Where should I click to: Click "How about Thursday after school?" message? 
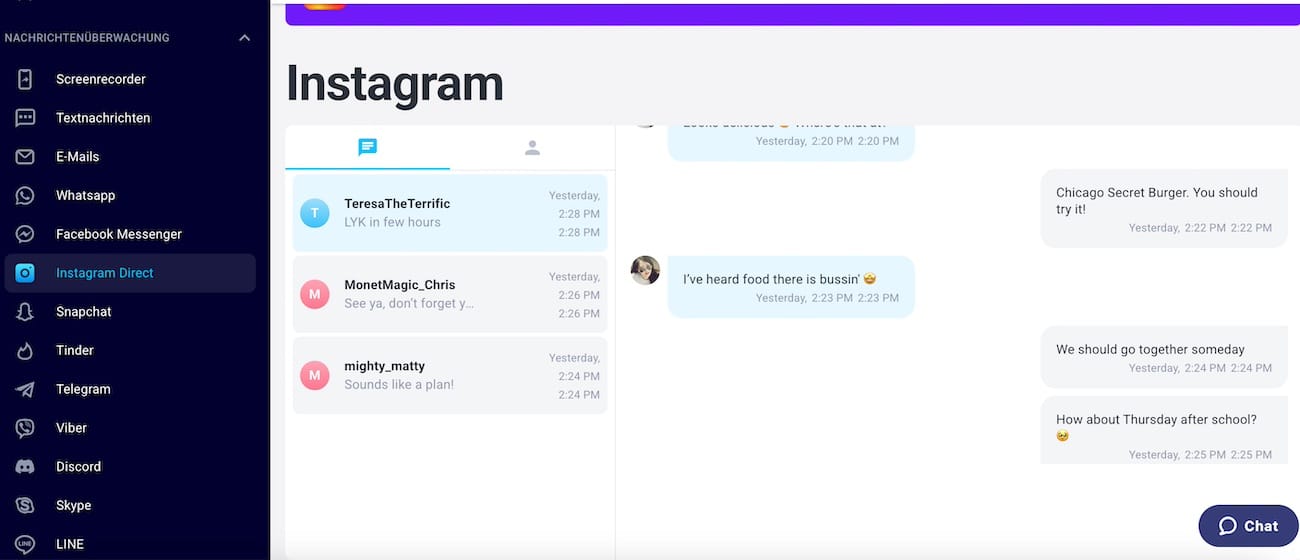1164,430
